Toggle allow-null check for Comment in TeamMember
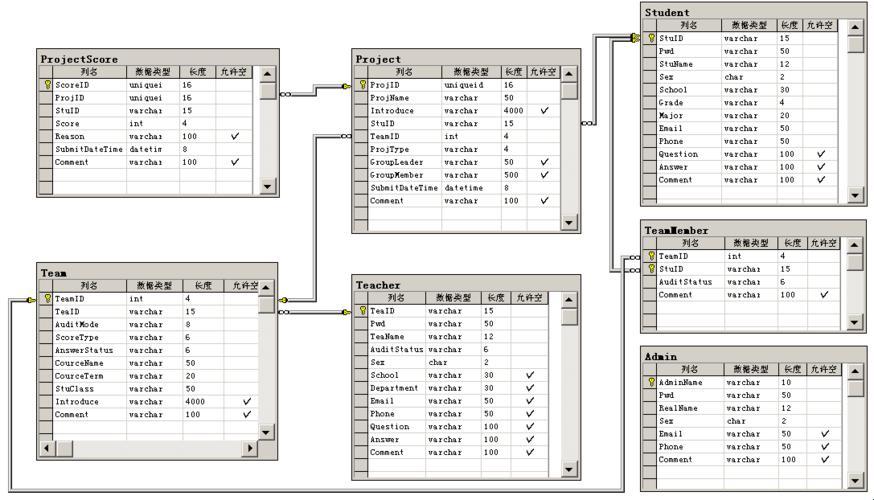 pyautogui.click(x=824, y=294)
